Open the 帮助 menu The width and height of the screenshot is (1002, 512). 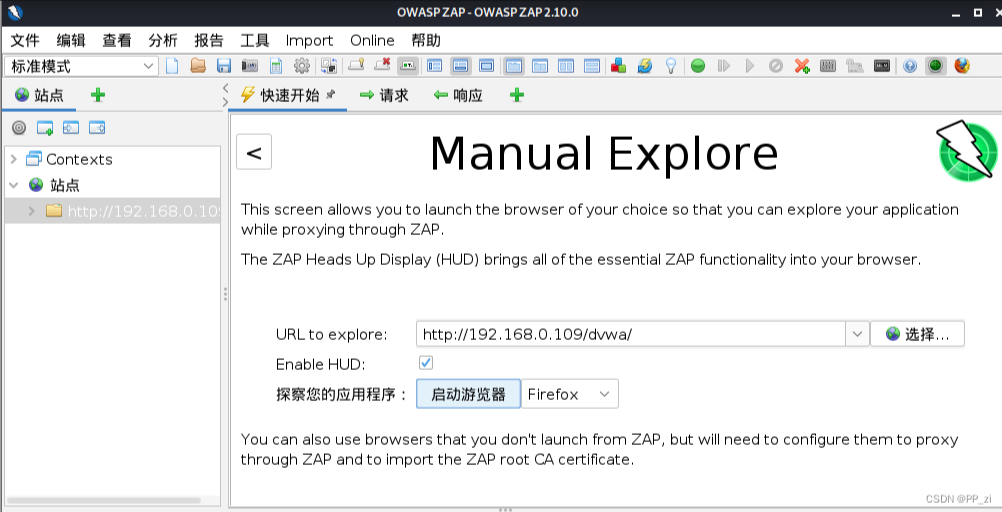[426, 40]
